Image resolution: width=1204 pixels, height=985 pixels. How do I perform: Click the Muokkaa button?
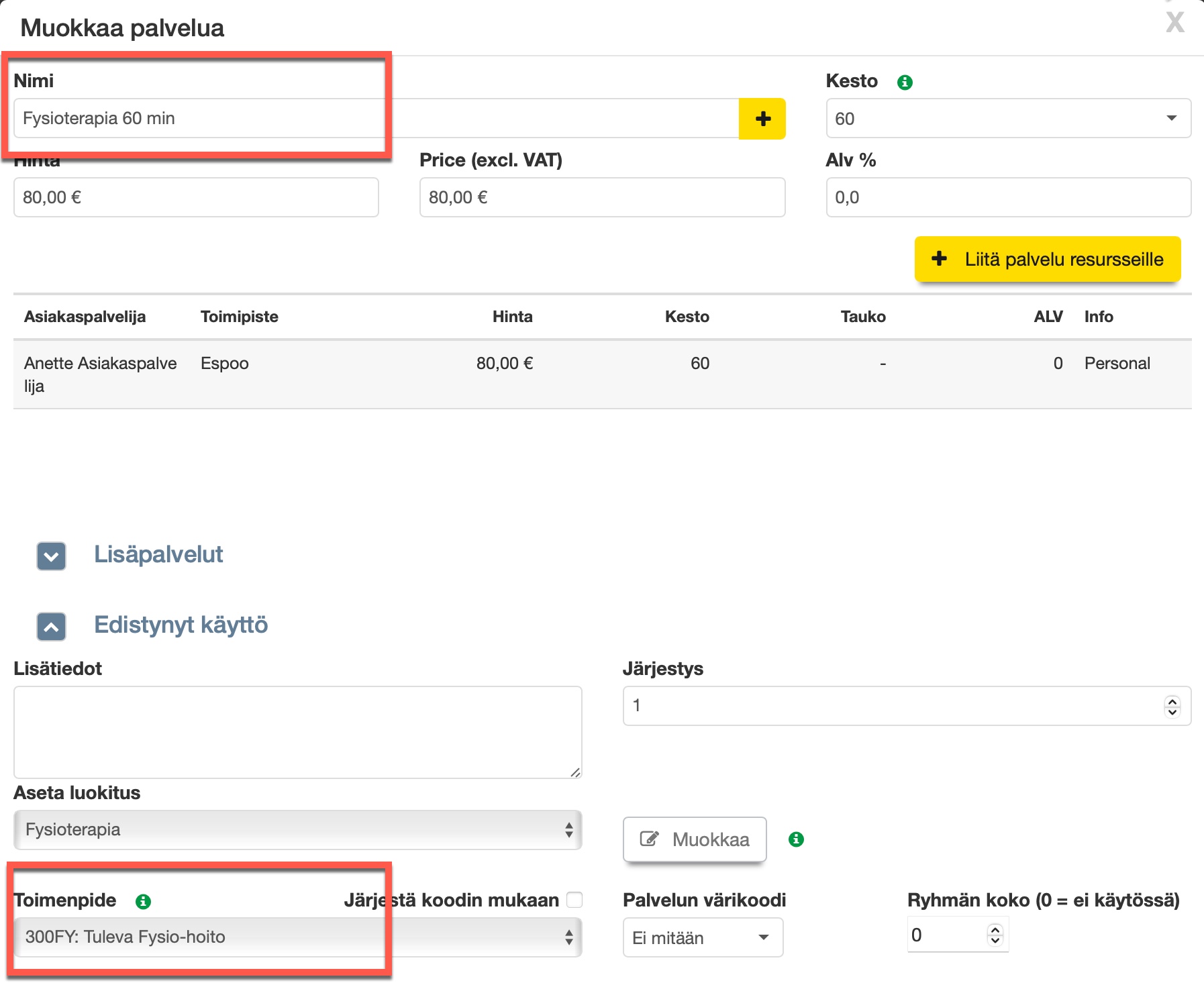[x=695, y=839]
